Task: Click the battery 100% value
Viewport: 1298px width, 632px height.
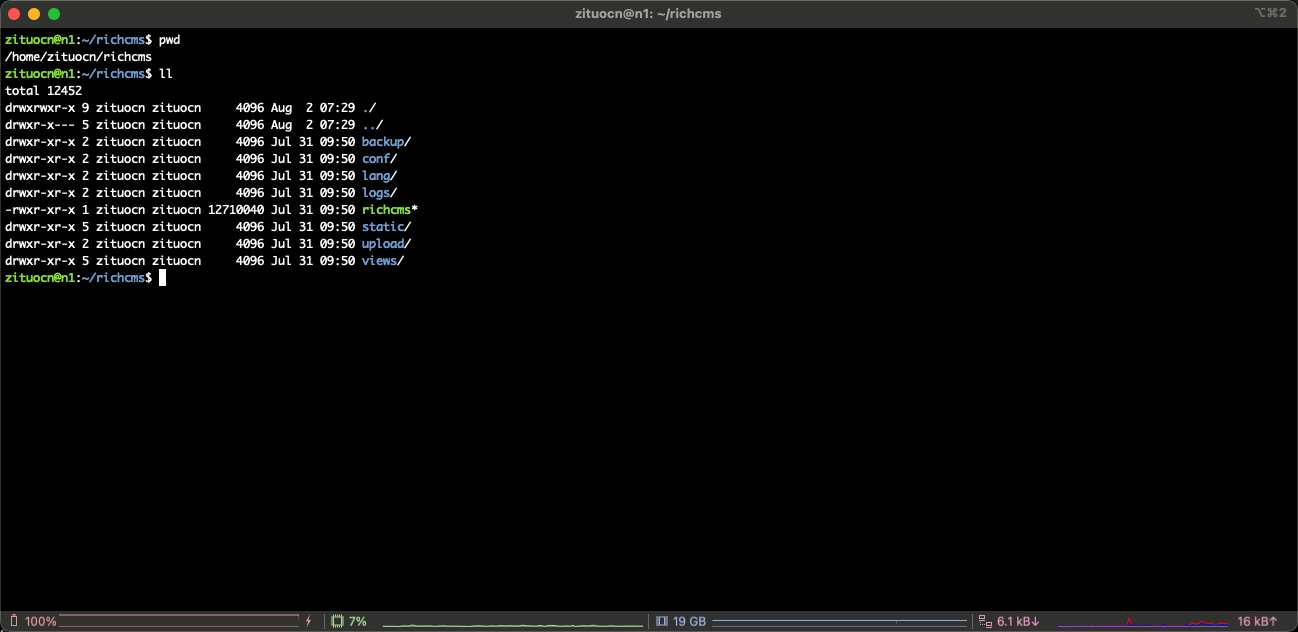Action: coord(41,621)
